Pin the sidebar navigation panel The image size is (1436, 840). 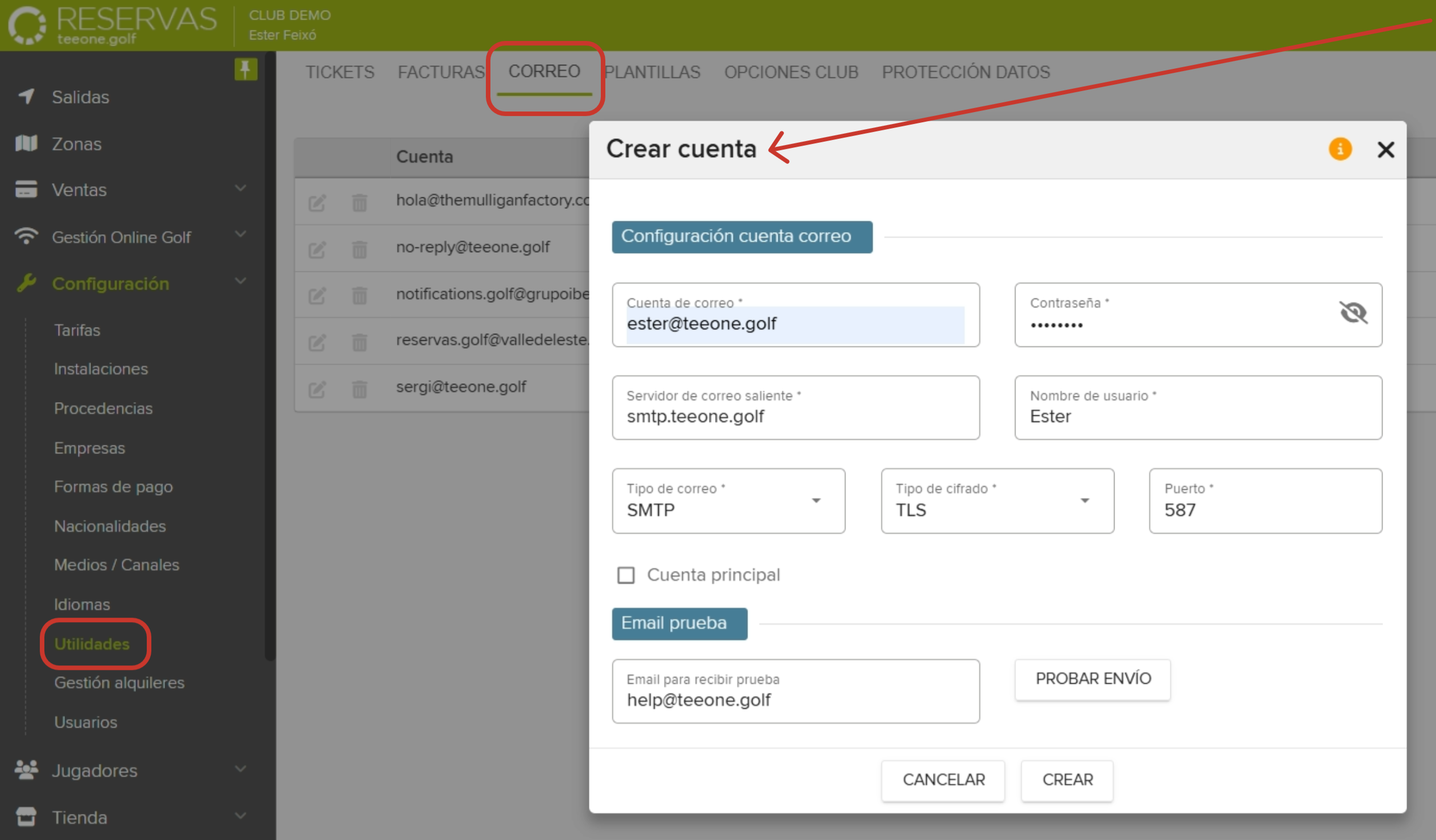245,69
